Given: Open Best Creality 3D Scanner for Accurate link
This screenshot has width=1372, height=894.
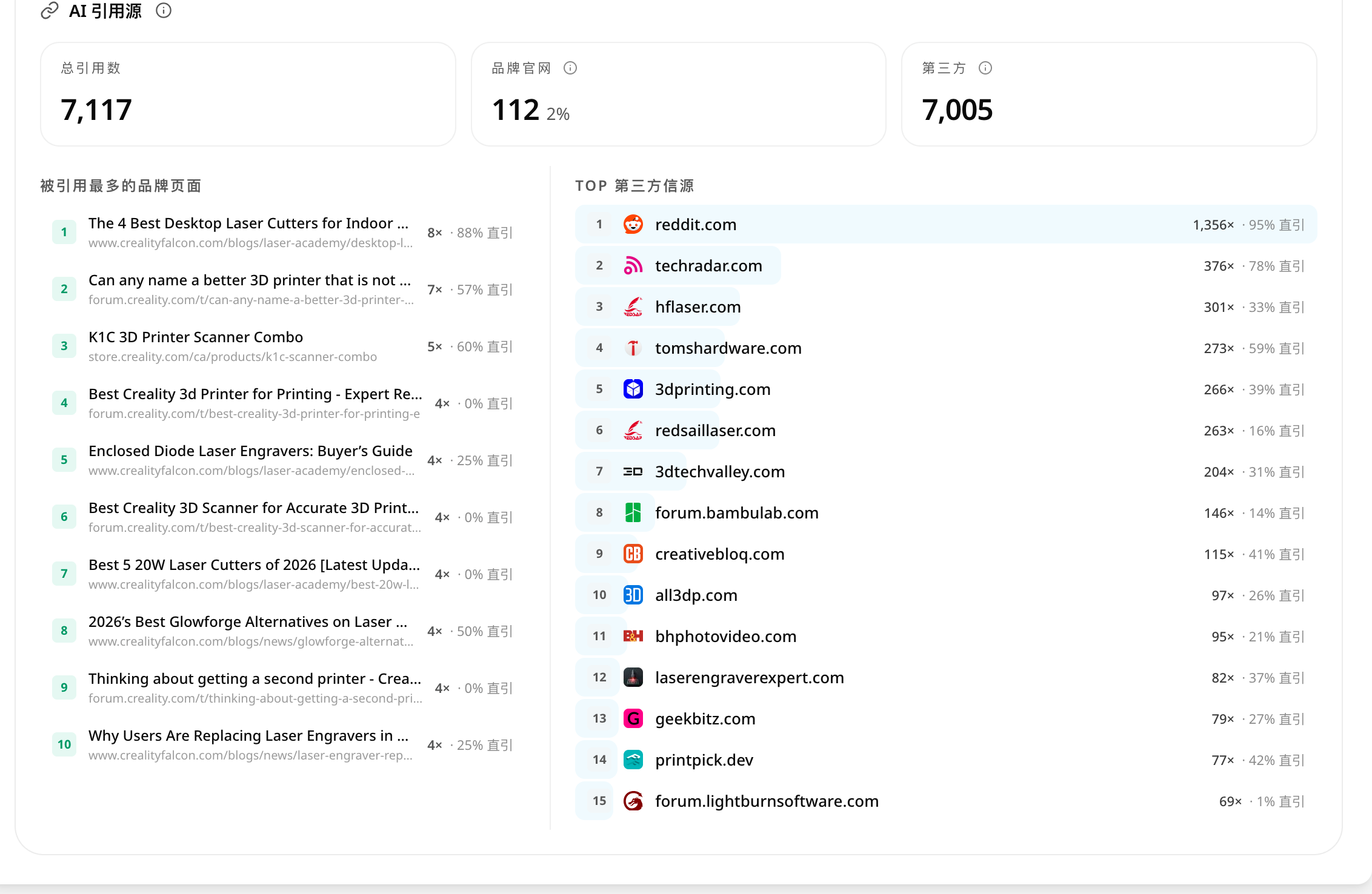Looking at the screenshot, I should (x=254, y=508).
